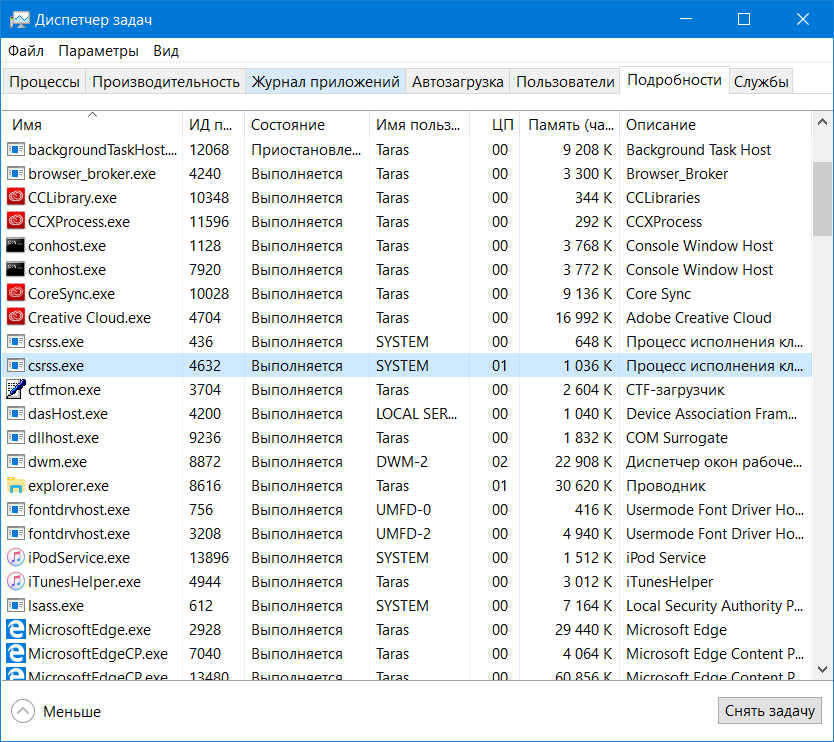Sort by the Состояние column header
This screenshot has width=834, height=742.
point(306,124)
